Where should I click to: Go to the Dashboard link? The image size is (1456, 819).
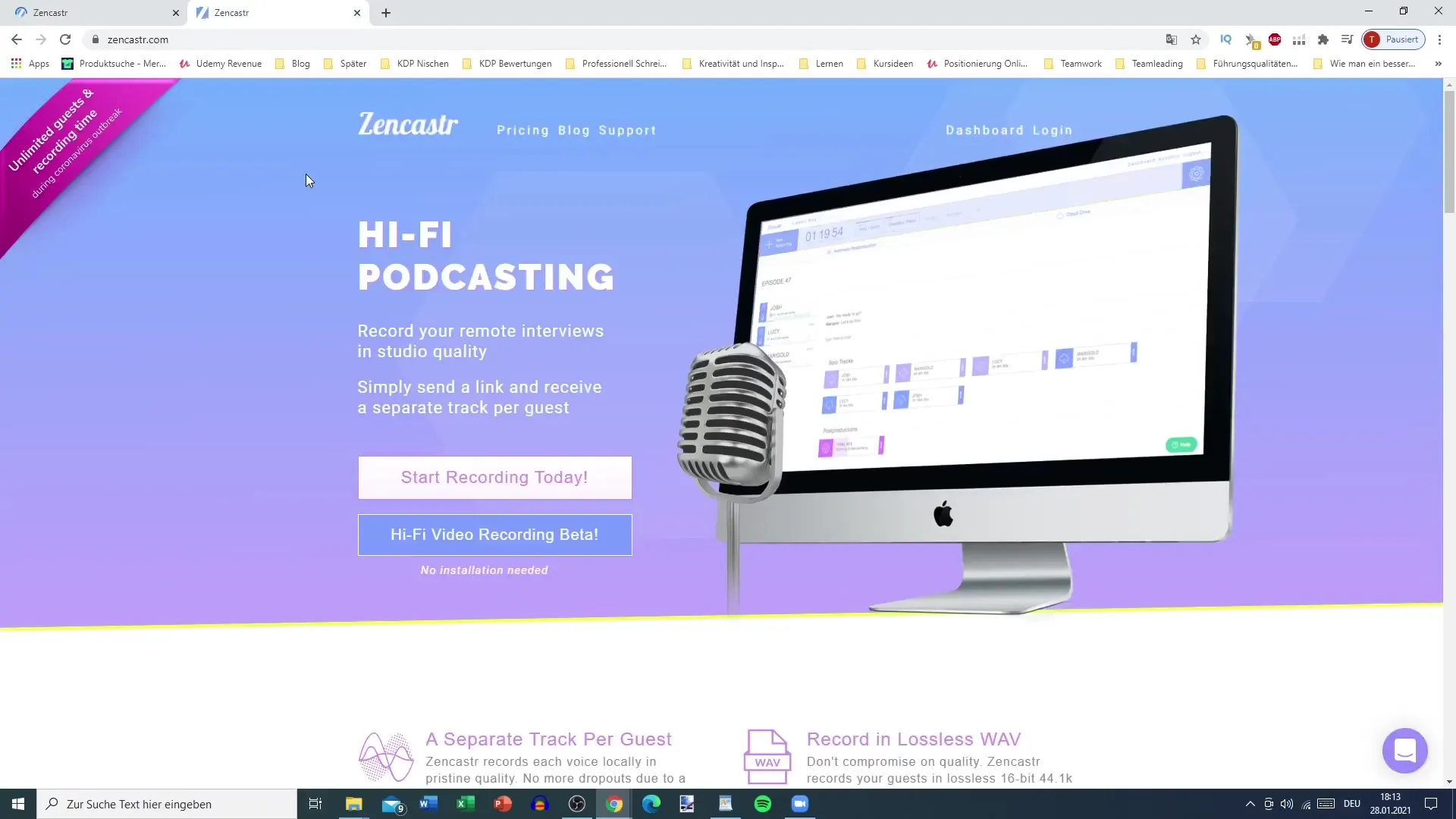pos(984,130)
